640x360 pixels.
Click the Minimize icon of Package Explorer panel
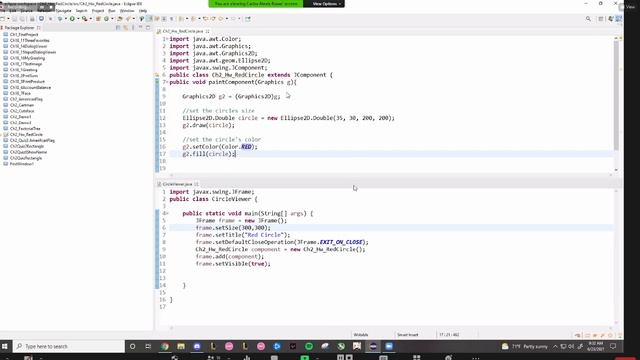click(140, 28)
